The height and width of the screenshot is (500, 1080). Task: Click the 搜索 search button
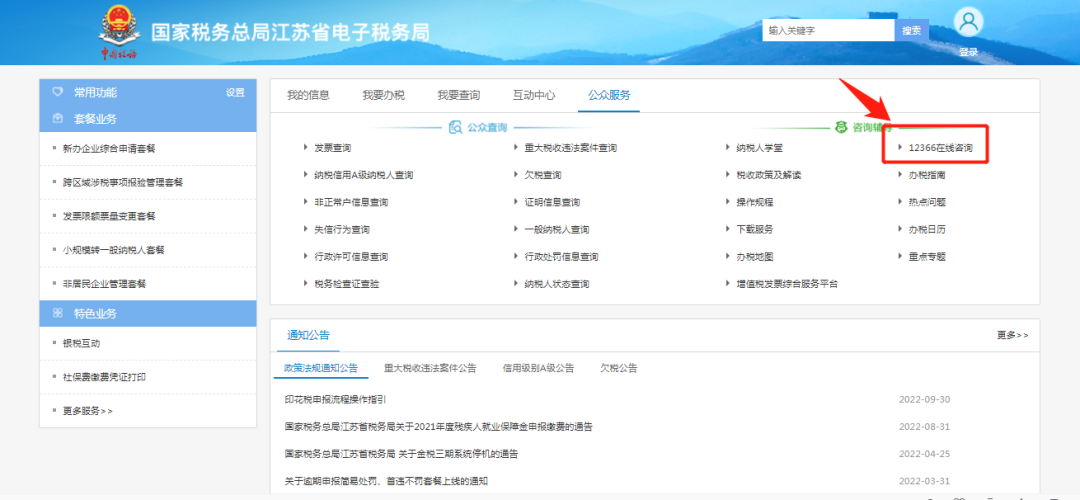[911, 30]
